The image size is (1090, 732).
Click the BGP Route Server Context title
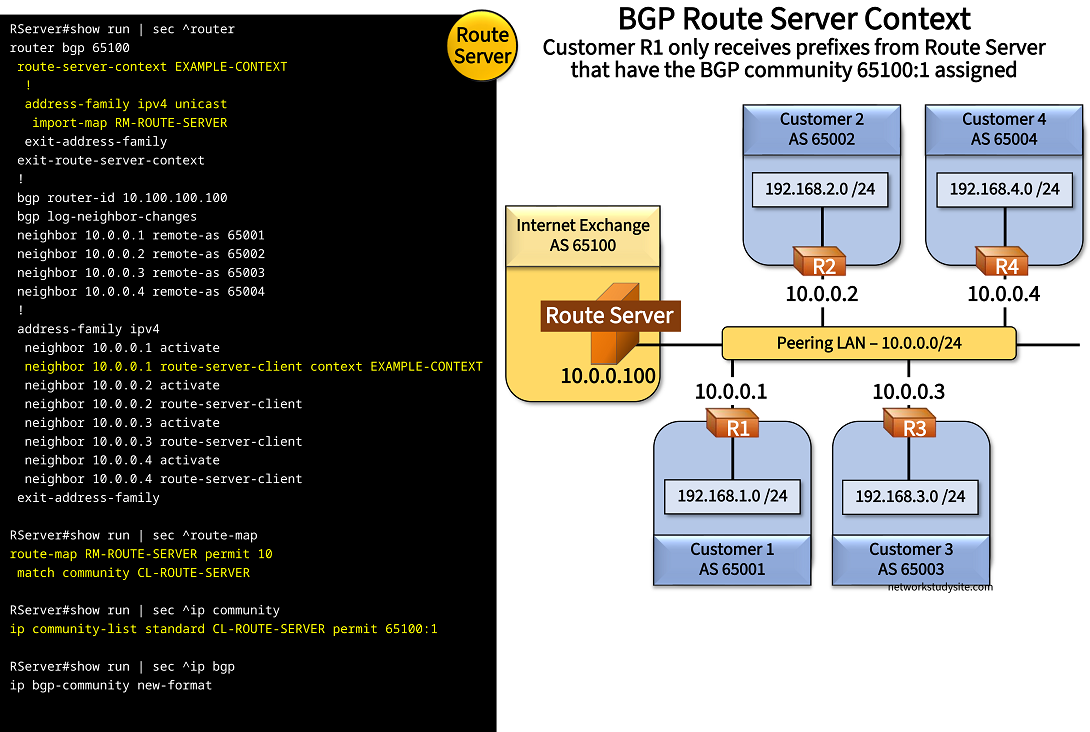tap(794, 19)
